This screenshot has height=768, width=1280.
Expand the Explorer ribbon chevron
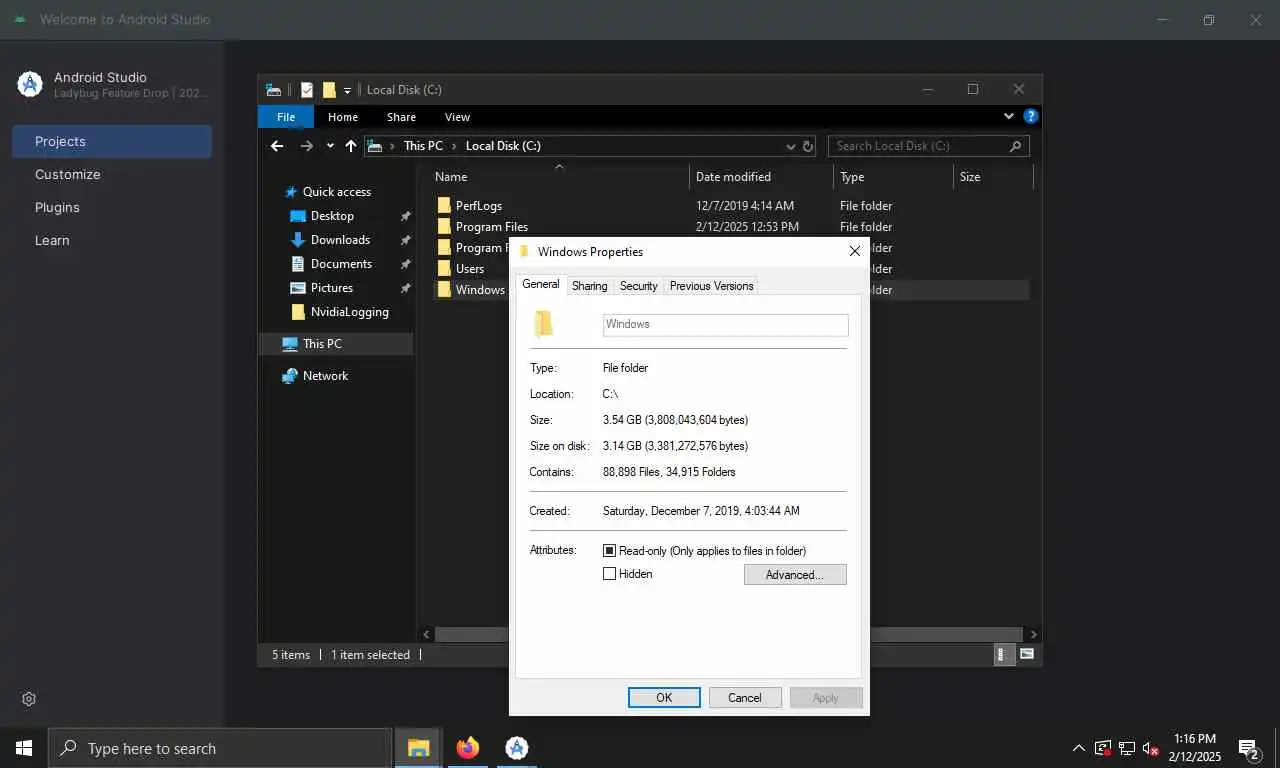click(x=1008, y=116)
